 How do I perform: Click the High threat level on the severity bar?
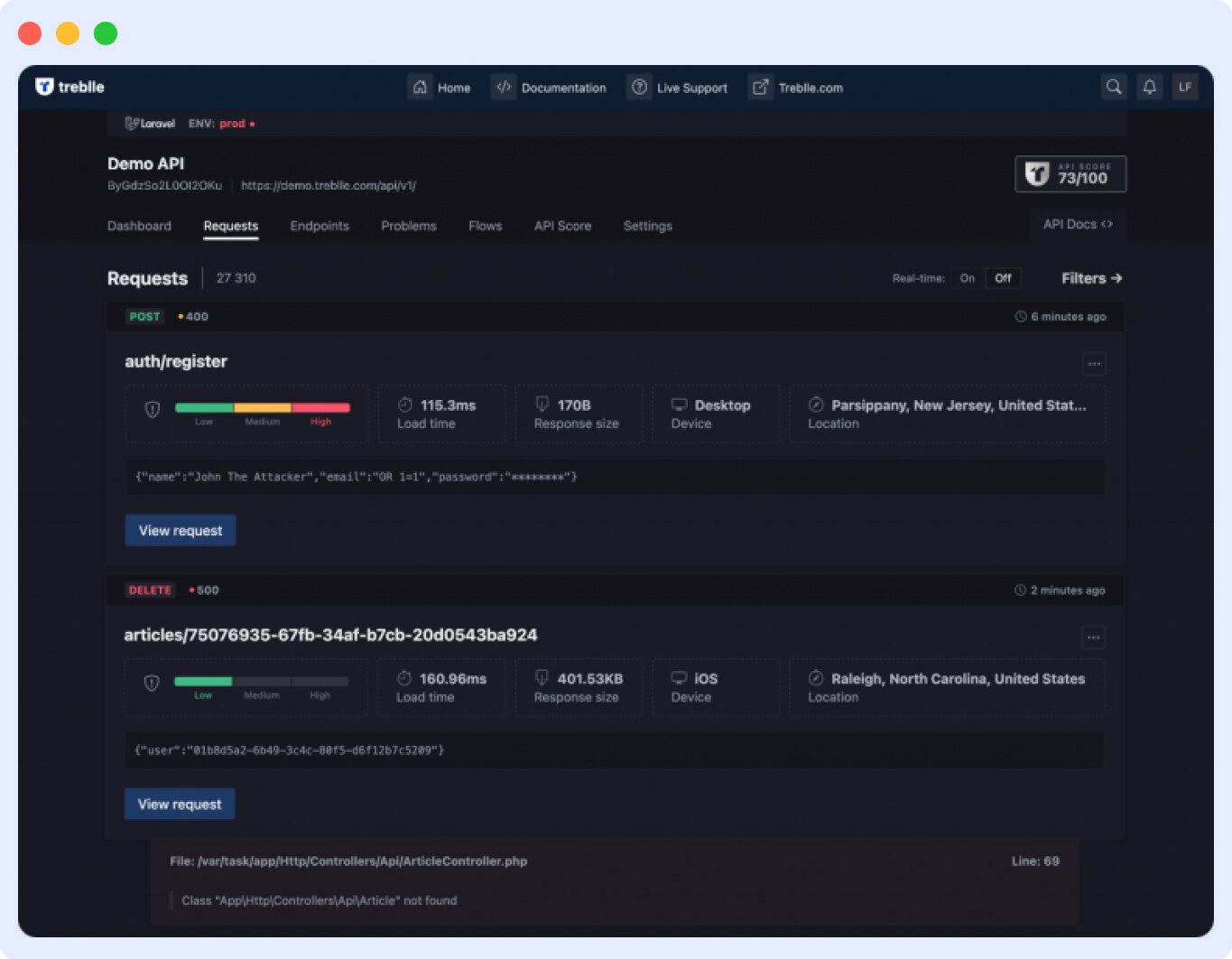click(321, 414)
